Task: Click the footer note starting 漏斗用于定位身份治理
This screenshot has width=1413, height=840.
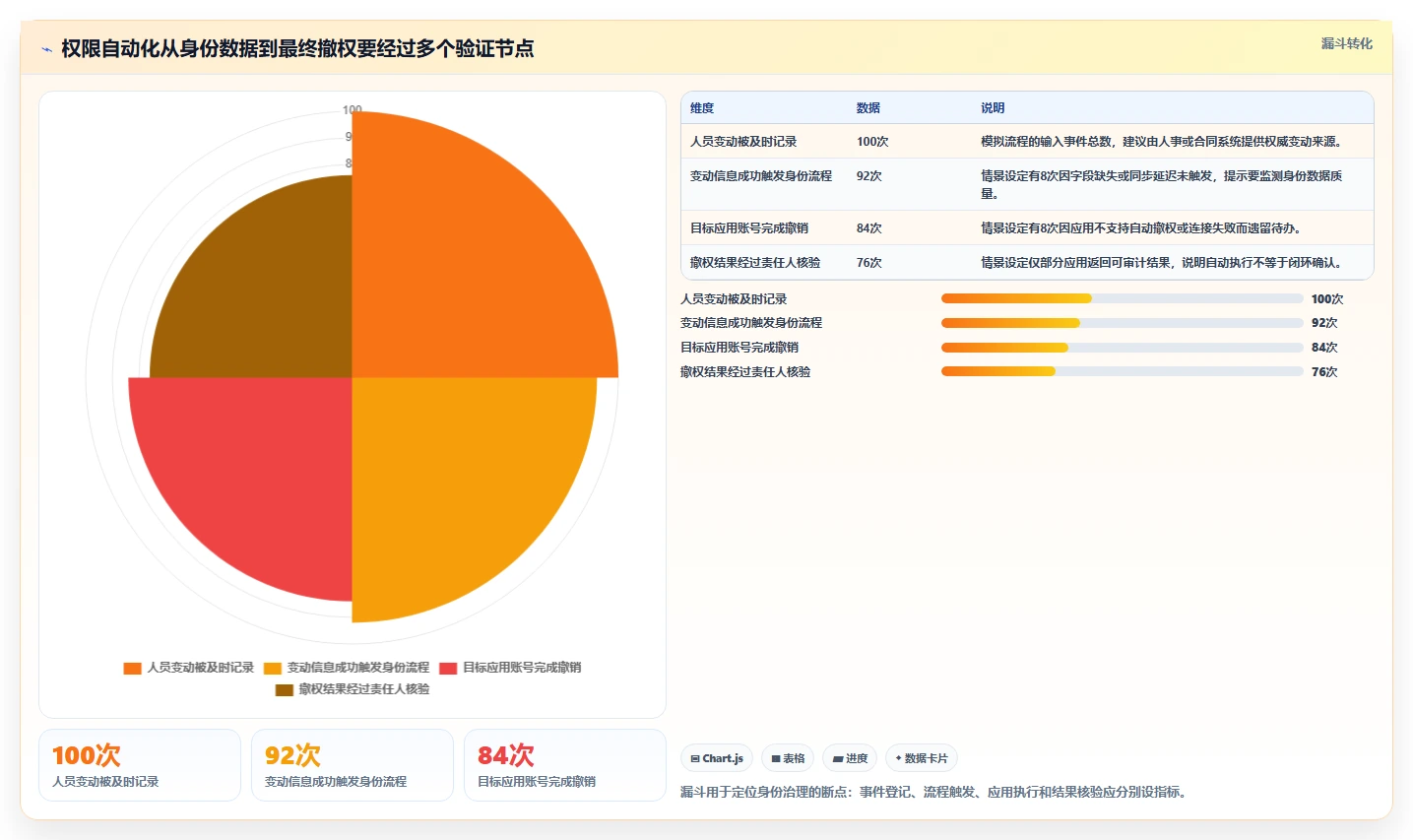Action: coord(935,792)
